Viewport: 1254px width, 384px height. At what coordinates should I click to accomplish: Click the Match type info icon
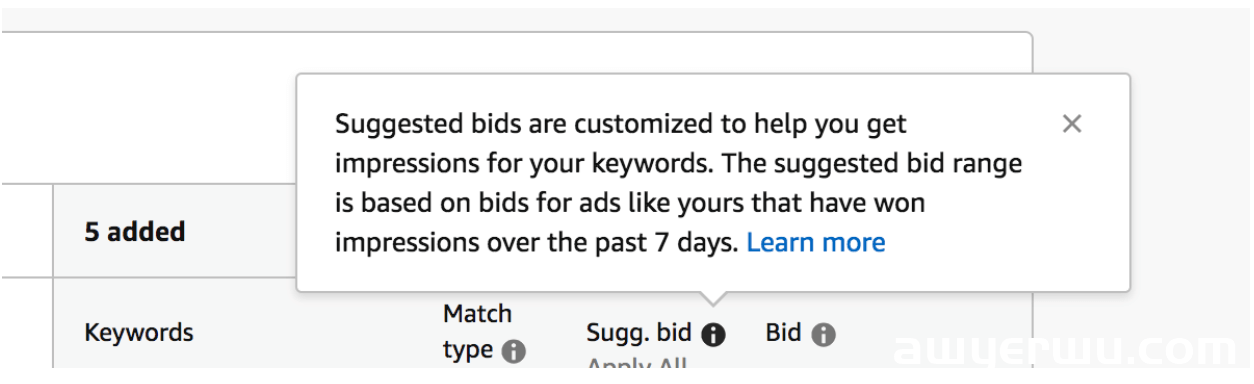tap(513, 352)
